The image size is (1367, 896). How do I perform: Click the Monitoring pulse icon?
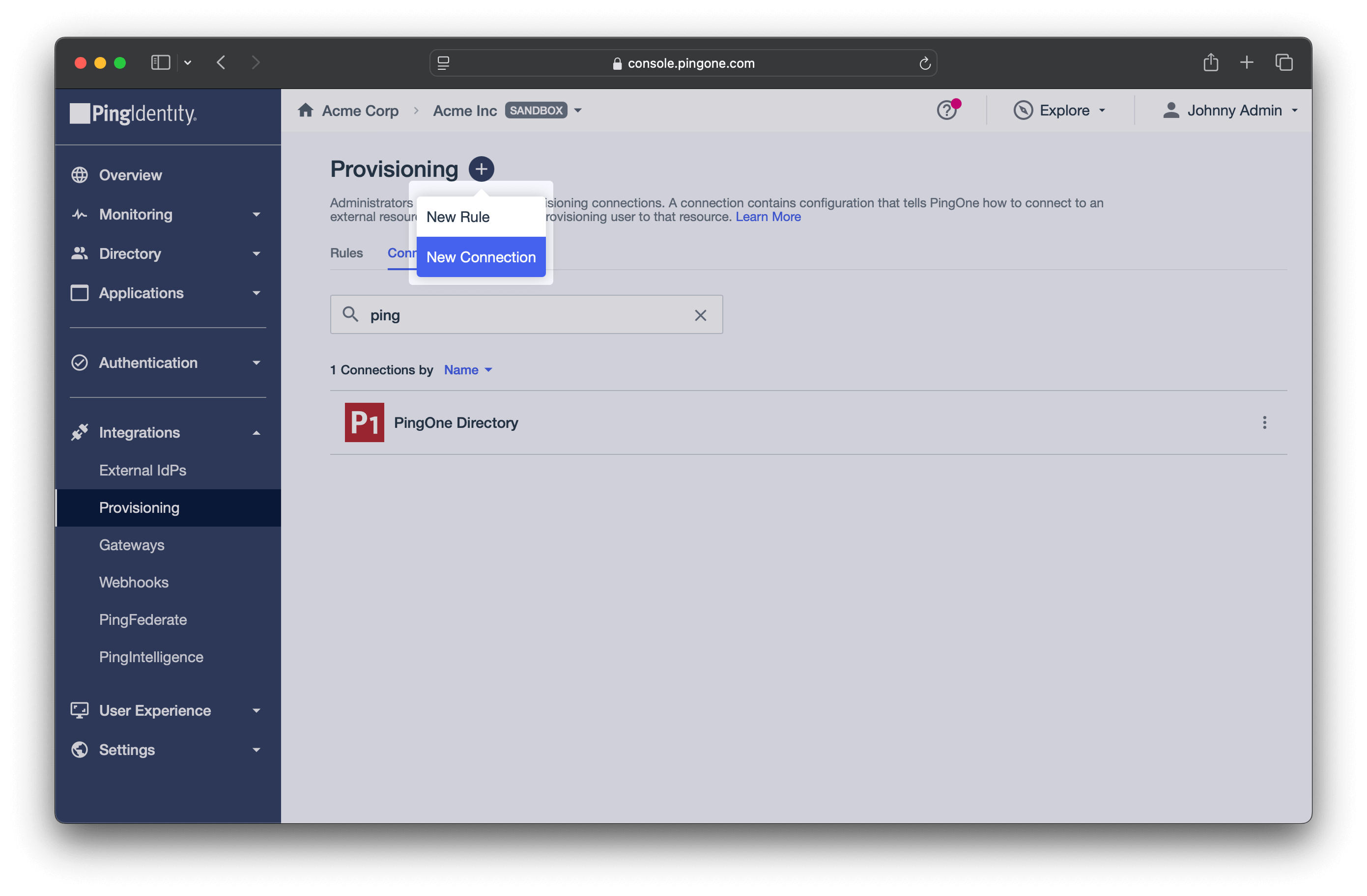coord(79,214)
